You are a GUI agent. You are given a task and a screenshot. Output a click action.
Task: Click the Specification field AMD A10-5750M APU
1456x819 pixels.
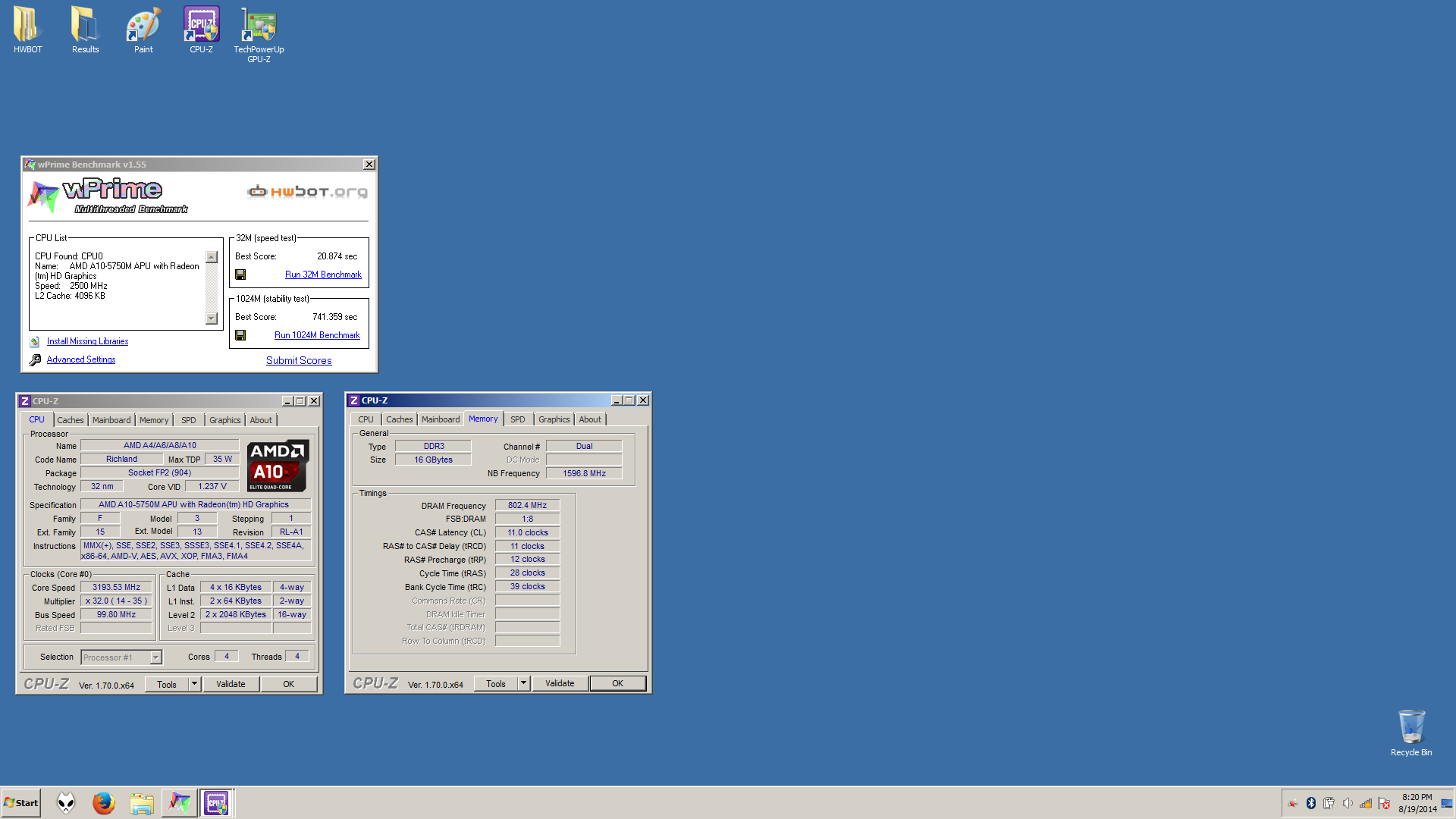[196, 505]
